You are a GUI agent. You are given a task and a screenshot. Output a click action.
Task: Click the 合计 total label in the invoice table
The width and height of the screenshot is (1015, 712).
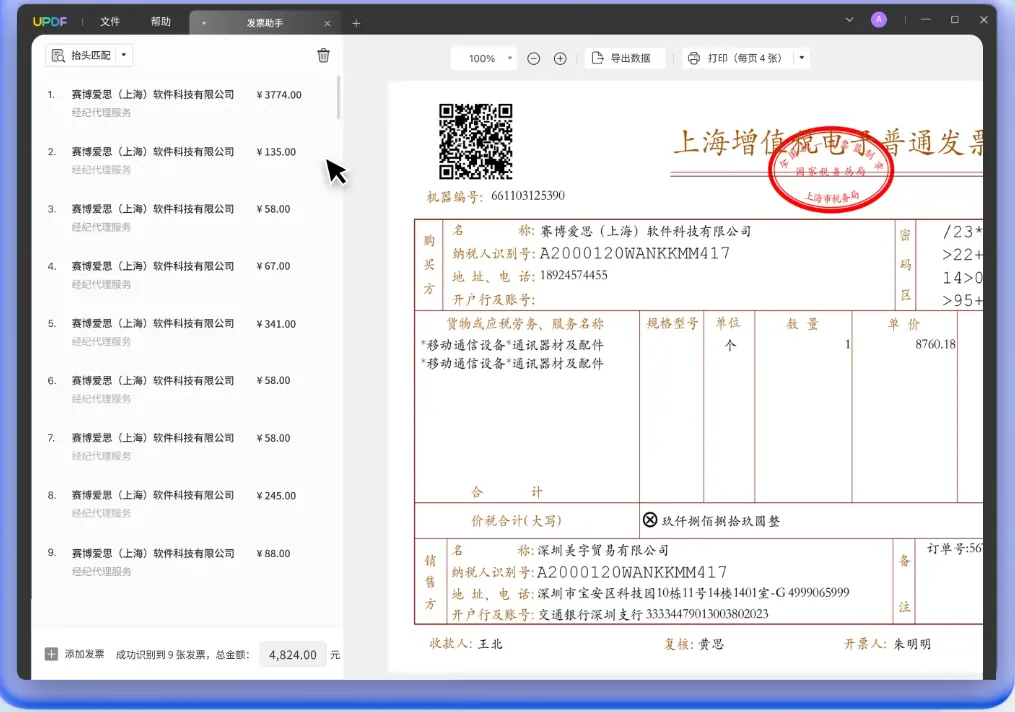[507, 492]
